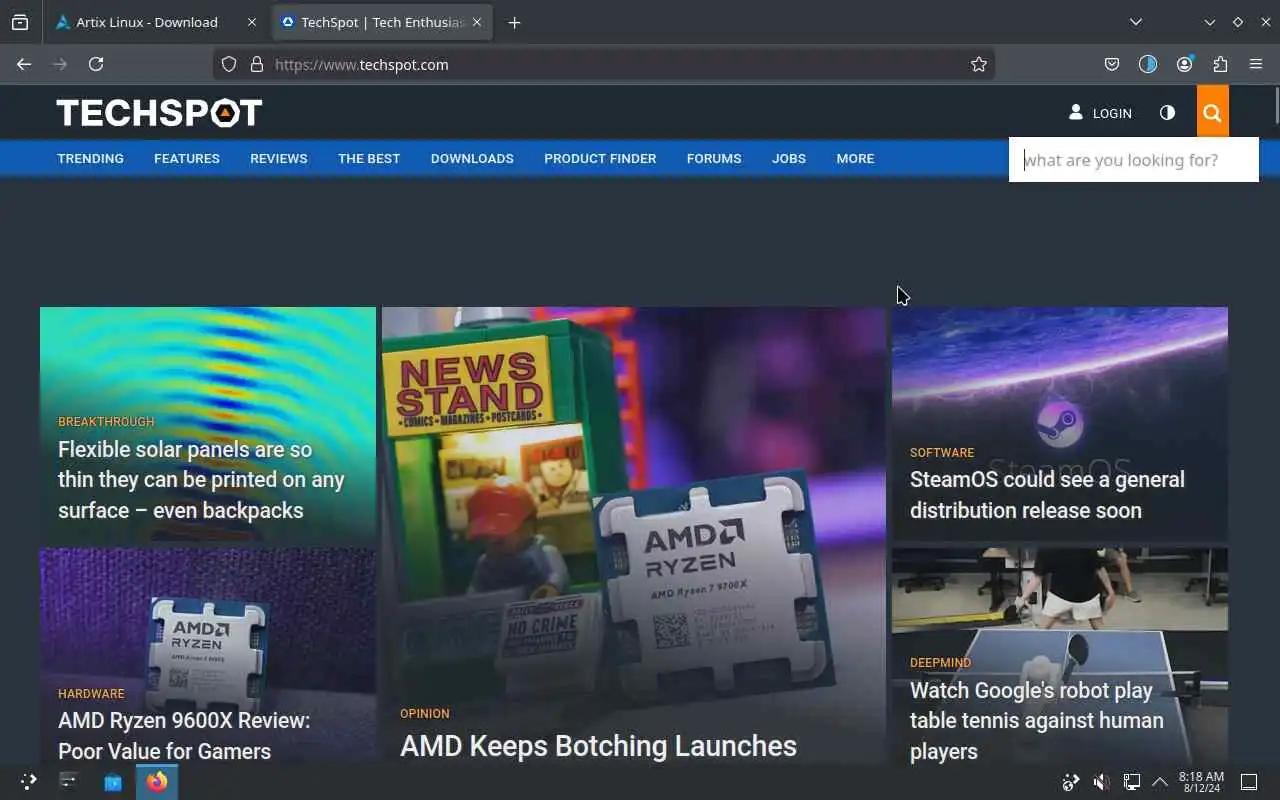This screenshot has width=1280, height=800.
Task: Close the Artix Linux tab
Action: click(251, 22)
